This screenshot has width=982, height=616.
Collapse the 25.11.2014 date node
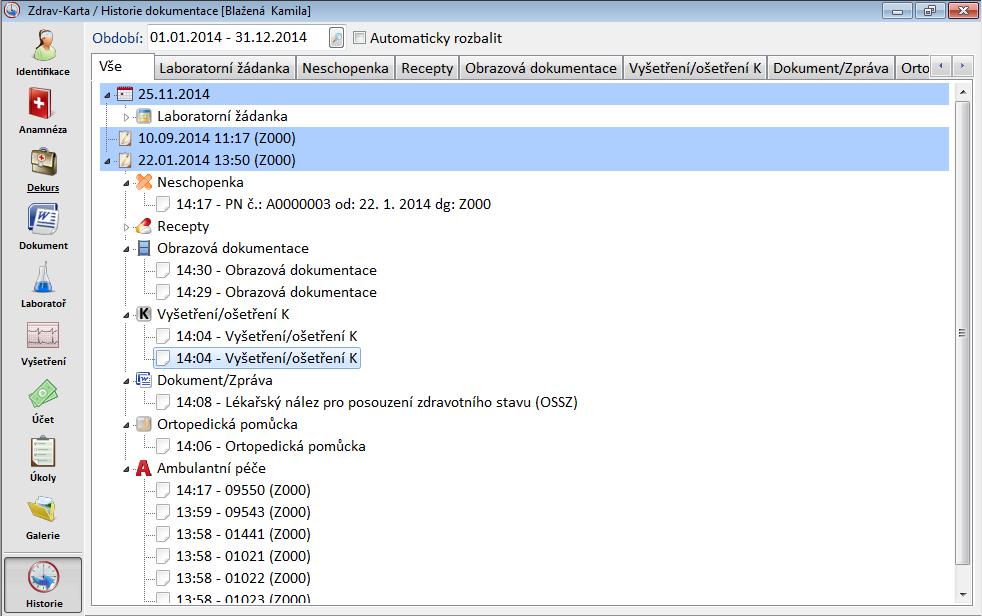coord(107,95)
